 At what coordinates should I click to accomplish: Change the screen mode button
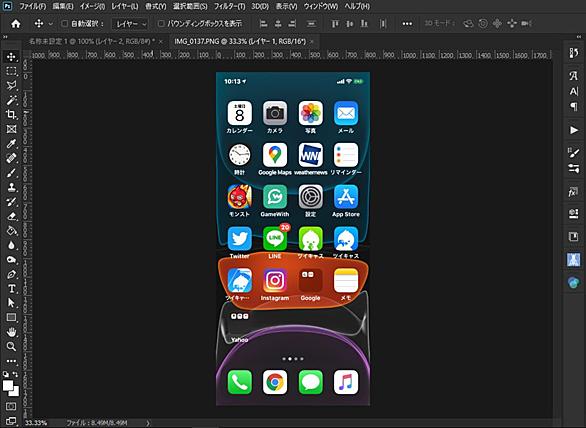11,421
